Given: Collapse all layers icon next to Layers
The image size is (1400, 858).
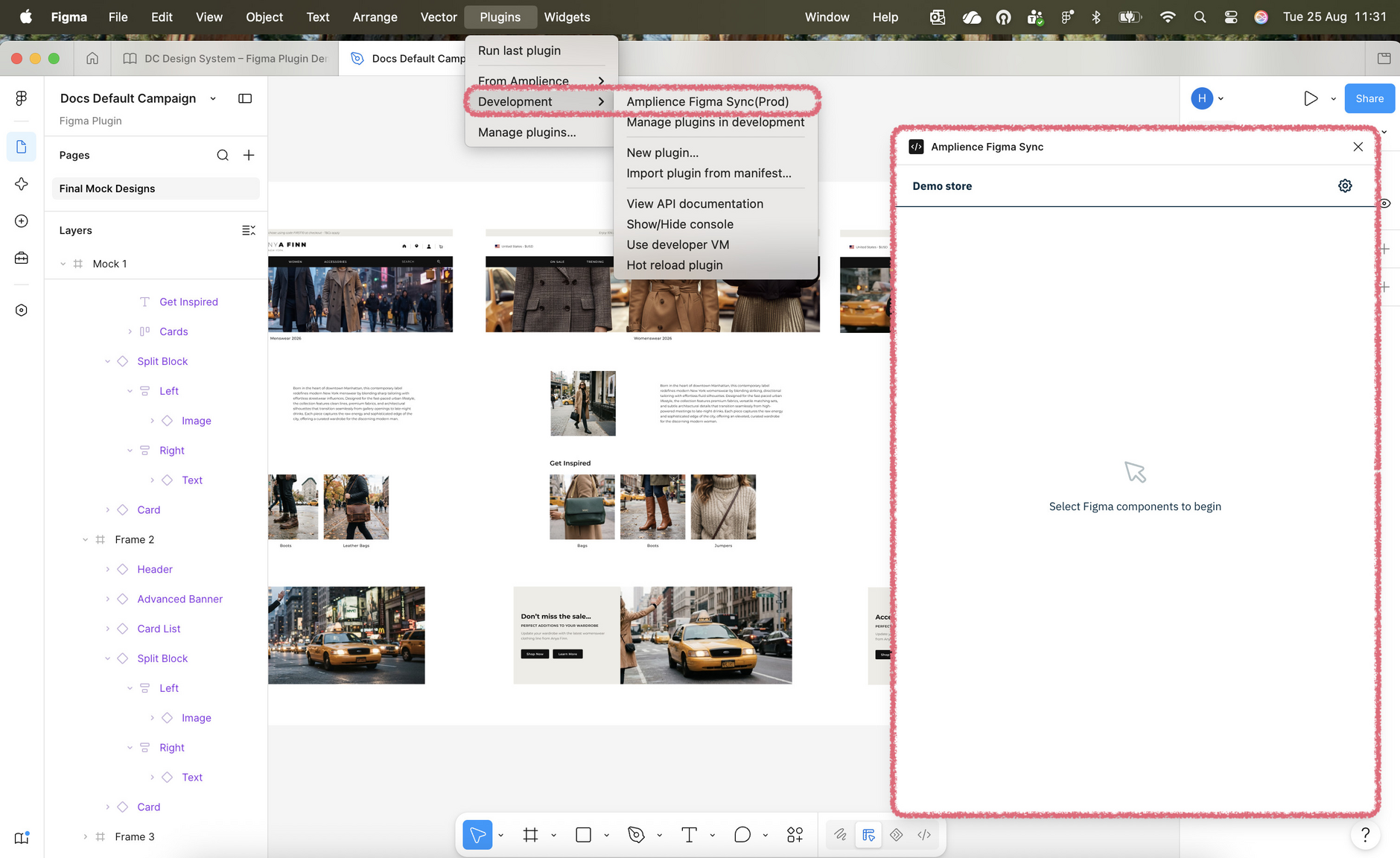Looking at the screenshot, I should [x=249, y=230].
